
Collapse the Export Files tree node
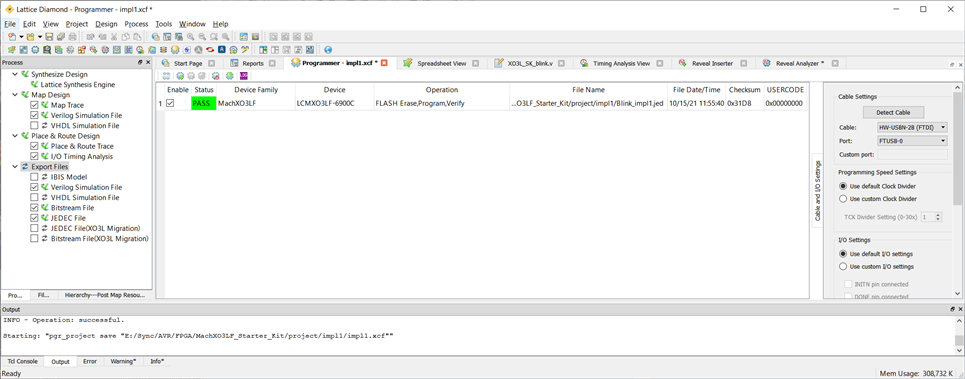click(15, 167)
